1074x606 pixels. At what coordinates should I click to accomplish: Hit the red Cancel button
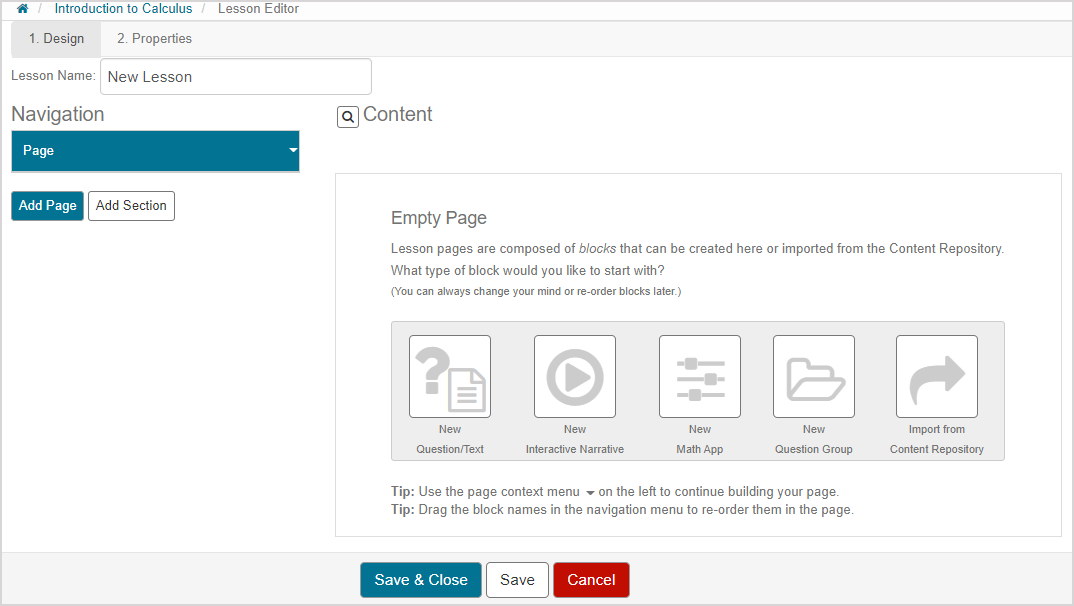[x=591, y=580]
